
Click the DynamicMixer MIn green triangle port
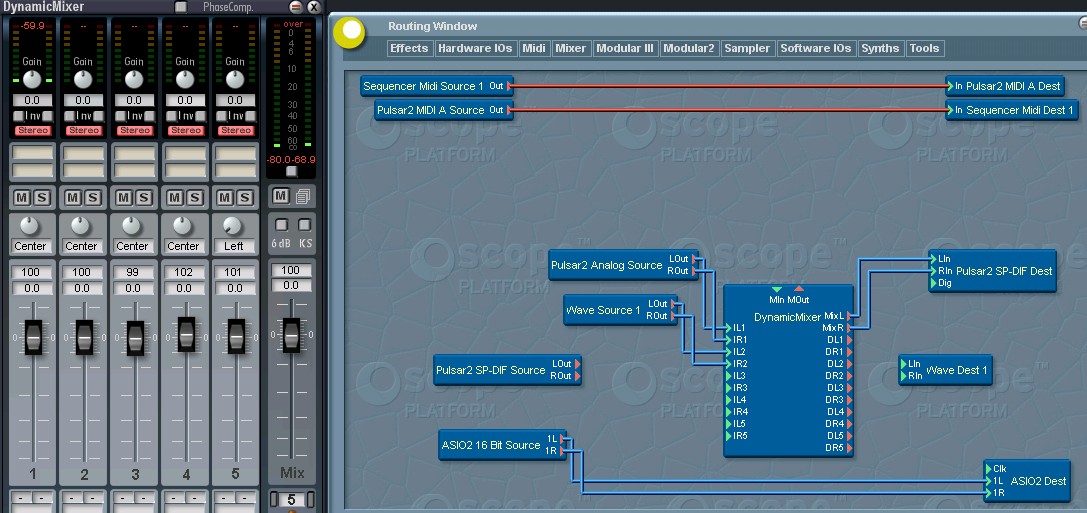tap(776, 288)
